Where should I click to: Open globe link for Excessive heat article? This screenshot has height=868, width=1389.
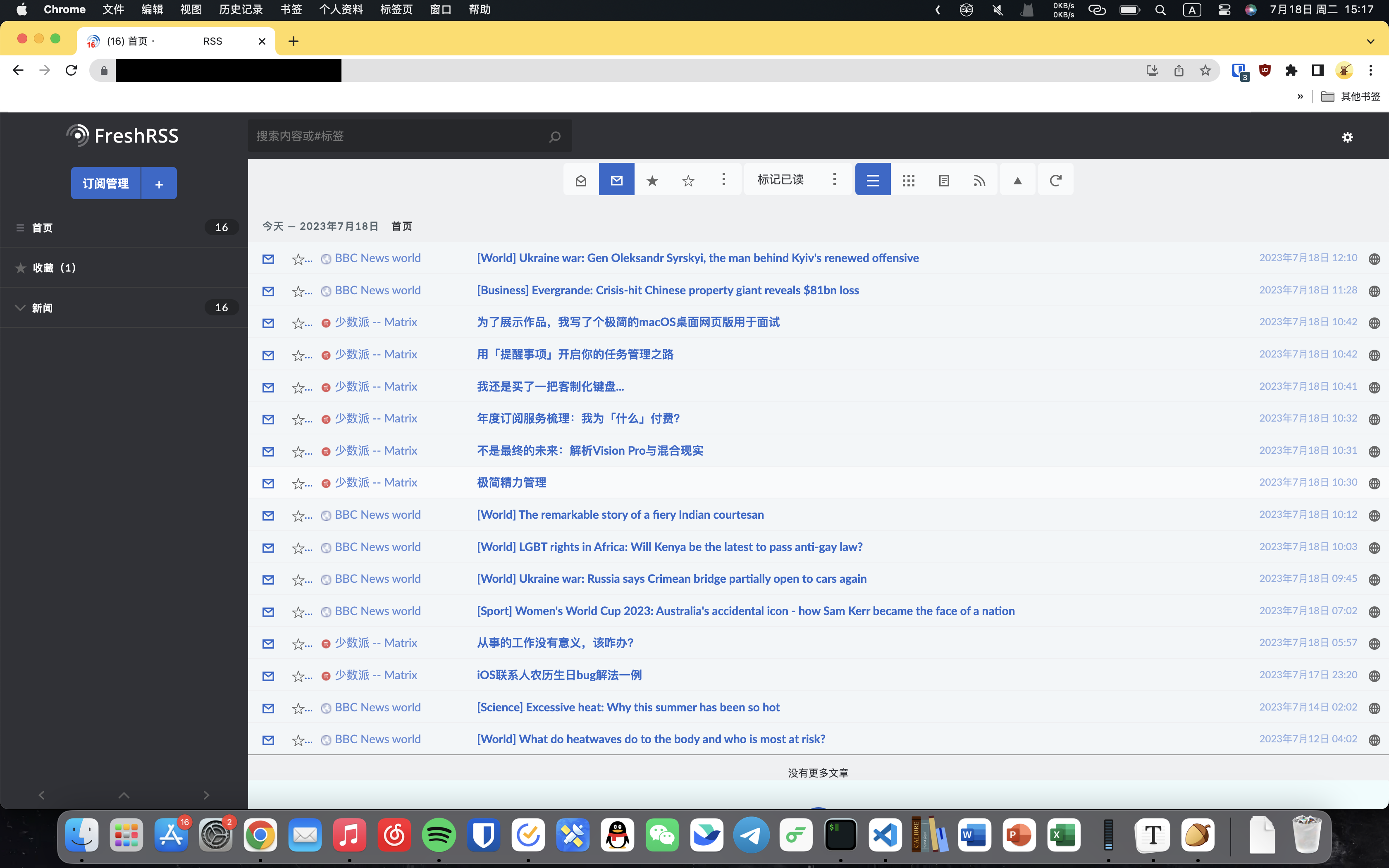tap(1374, 708)
